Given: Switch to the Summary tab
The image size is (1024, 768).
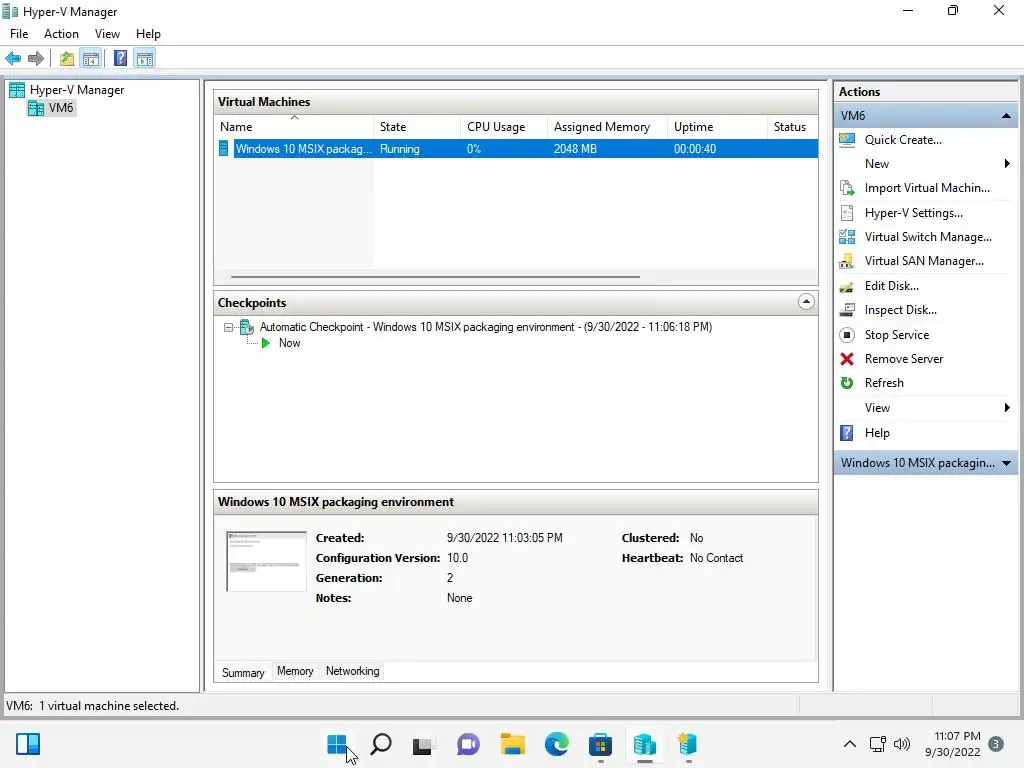Looking at the screenshot, I should 243,673.
